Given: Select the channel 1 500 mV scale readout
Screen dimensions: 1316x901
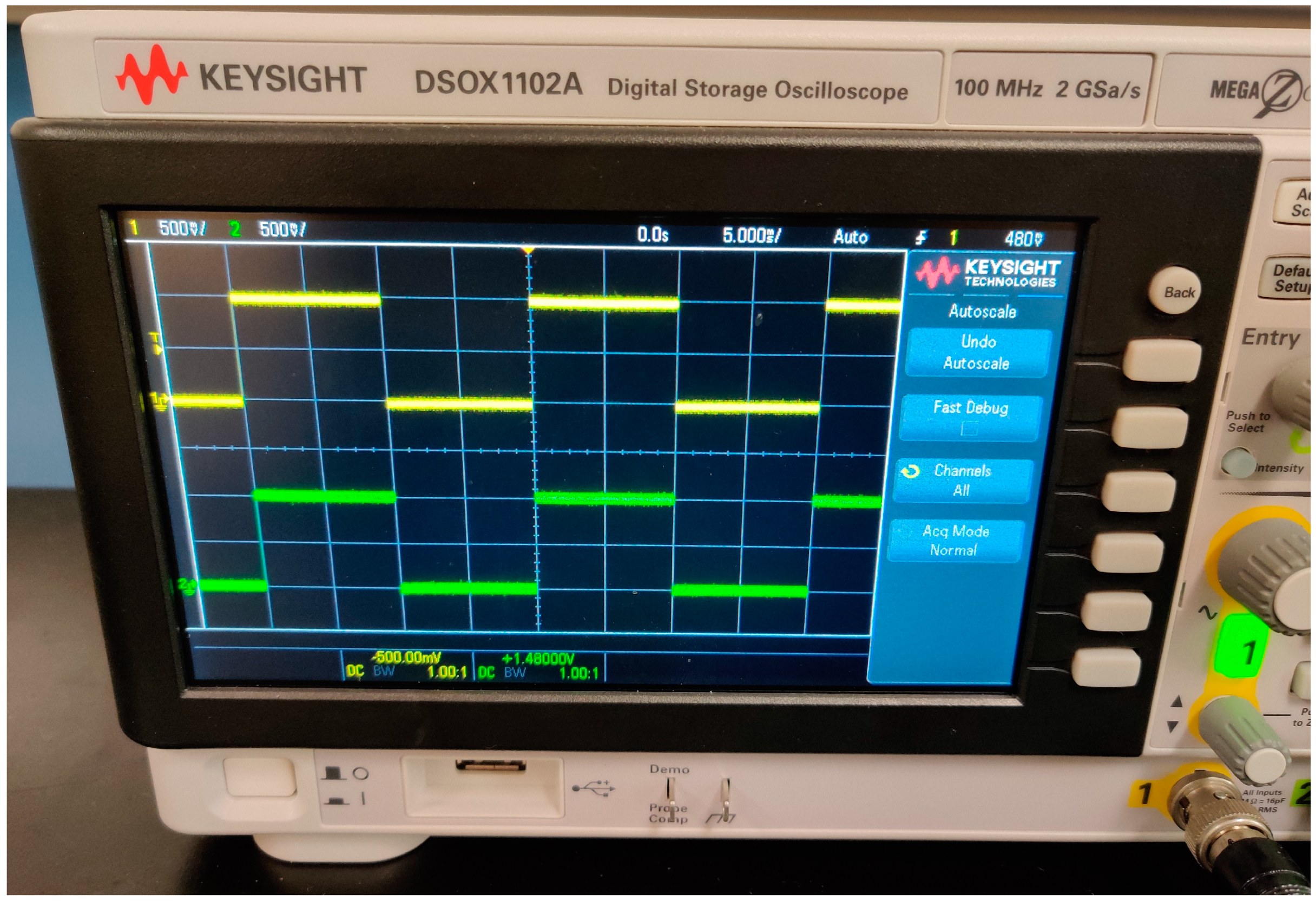Looking at the screenshot, I should [x=182, y=228].
